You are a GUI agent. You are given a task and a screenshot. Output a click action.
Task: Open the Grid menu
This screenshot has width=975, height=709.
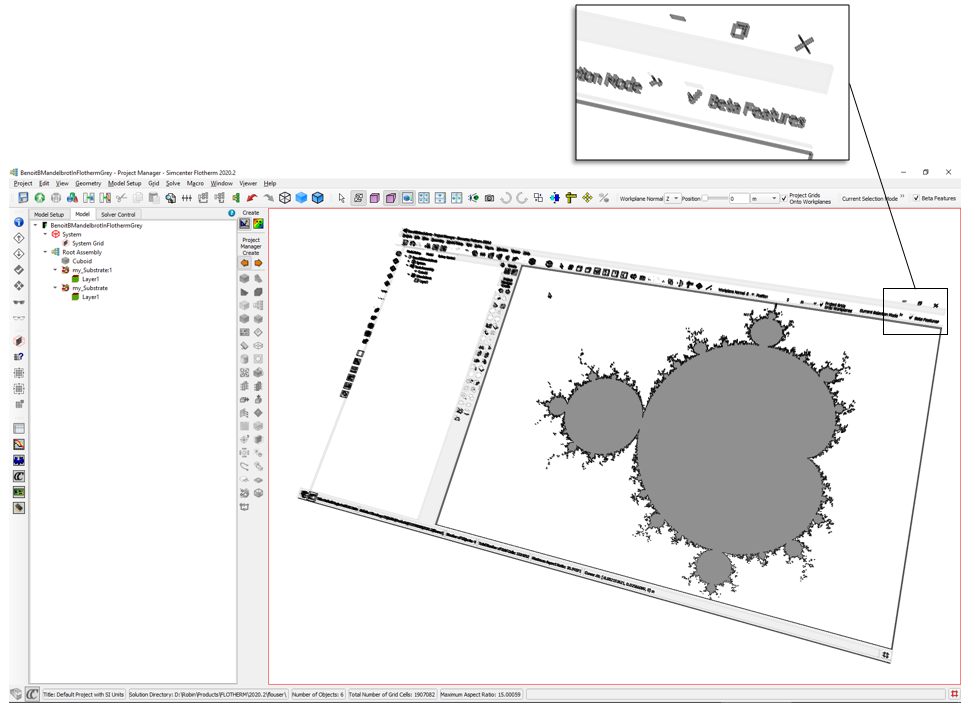(154, 183)
